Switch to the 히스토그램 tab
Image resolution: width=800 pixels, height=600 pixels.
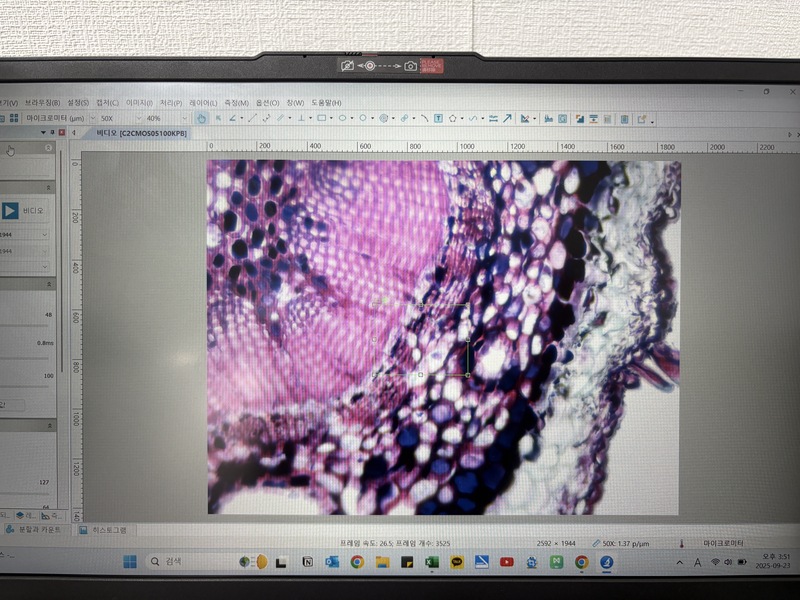point(110,529)
